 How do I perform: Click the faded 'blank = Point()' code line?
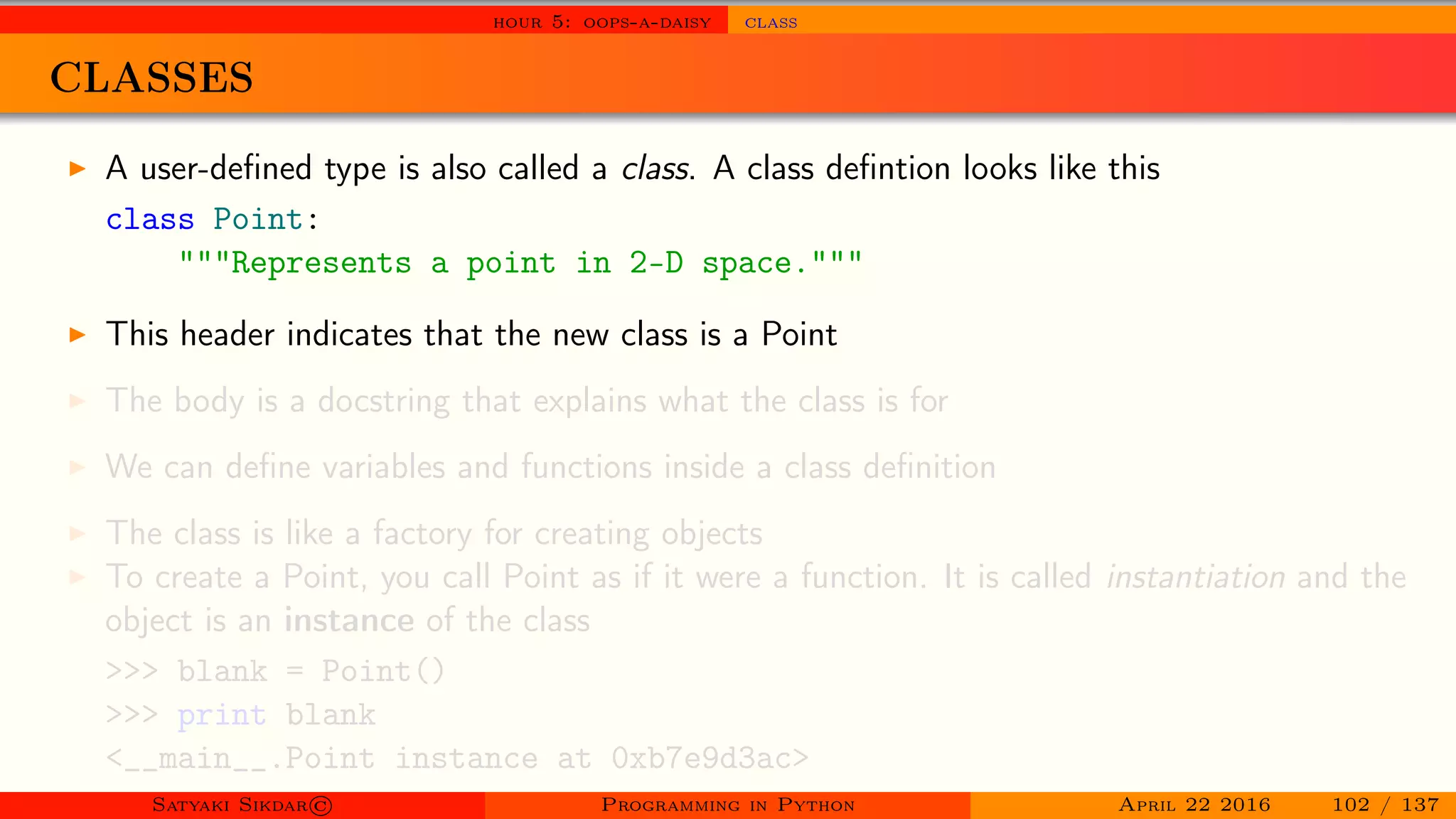[x=275, y=670]
